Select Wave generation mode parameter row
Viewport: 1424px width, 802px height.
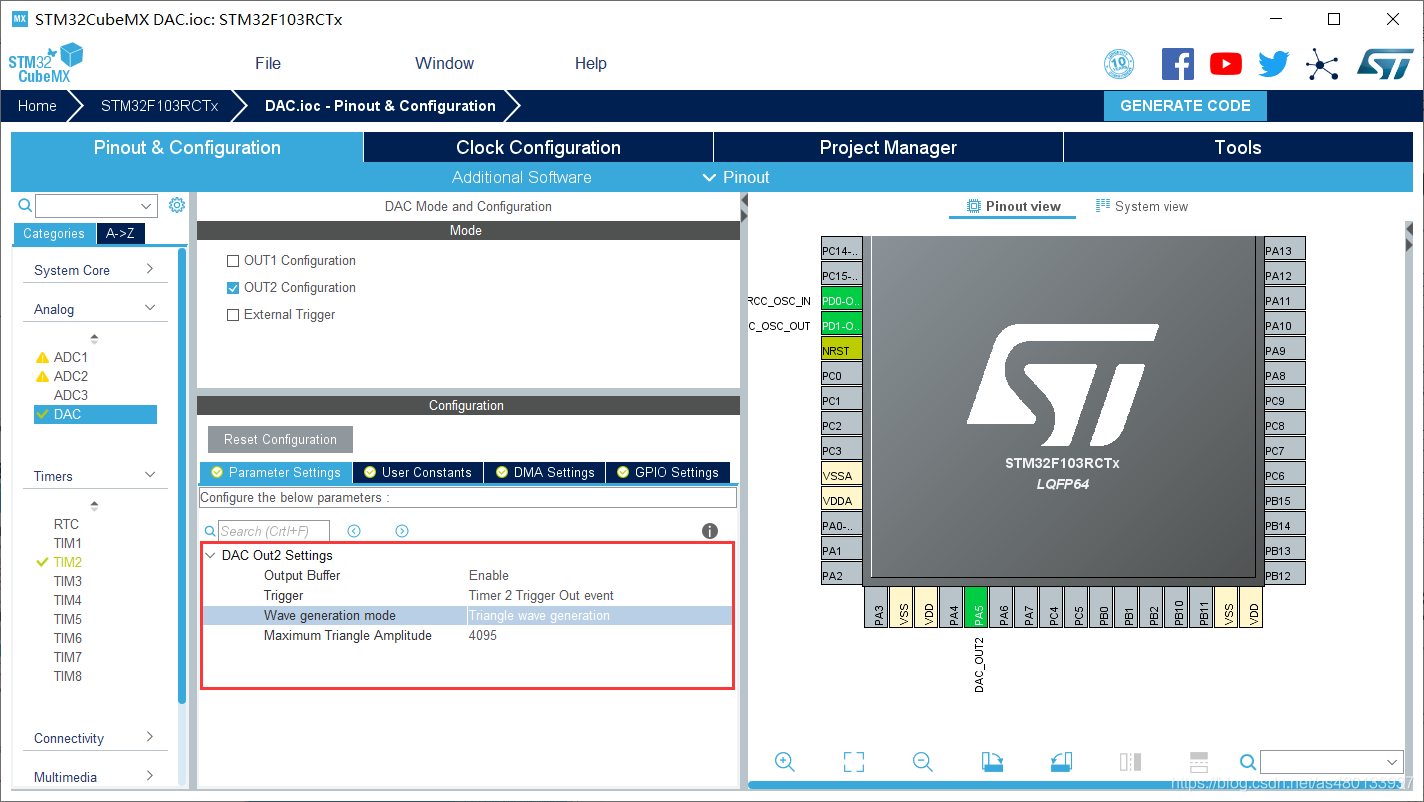pyautogui.click(x=467, y=615)
